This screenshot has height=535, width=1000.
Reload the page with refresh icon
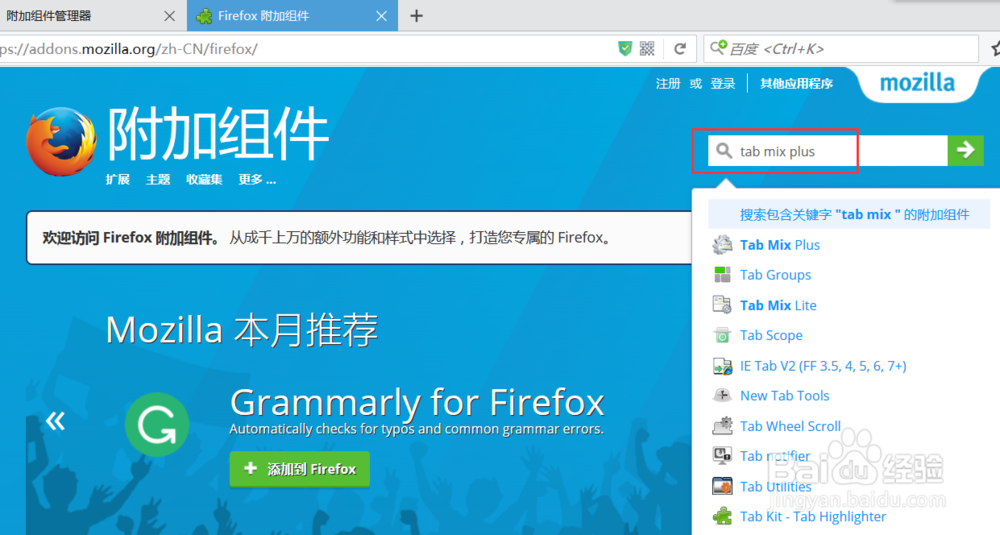[680, 48]
